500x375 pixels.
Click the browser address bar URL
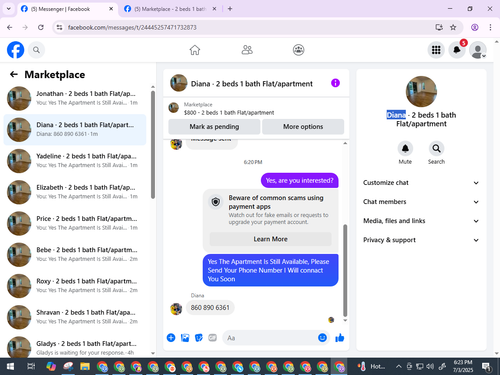click(x=132, y=27)
